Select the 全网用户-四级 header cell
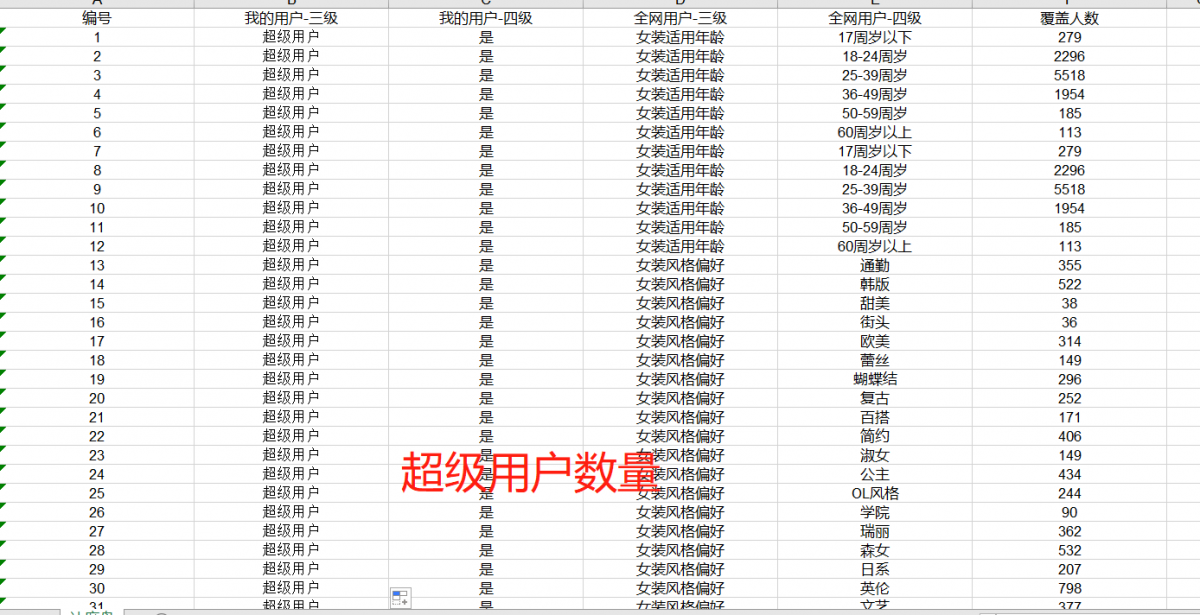 pyautogui.click(x=875, y=18)
